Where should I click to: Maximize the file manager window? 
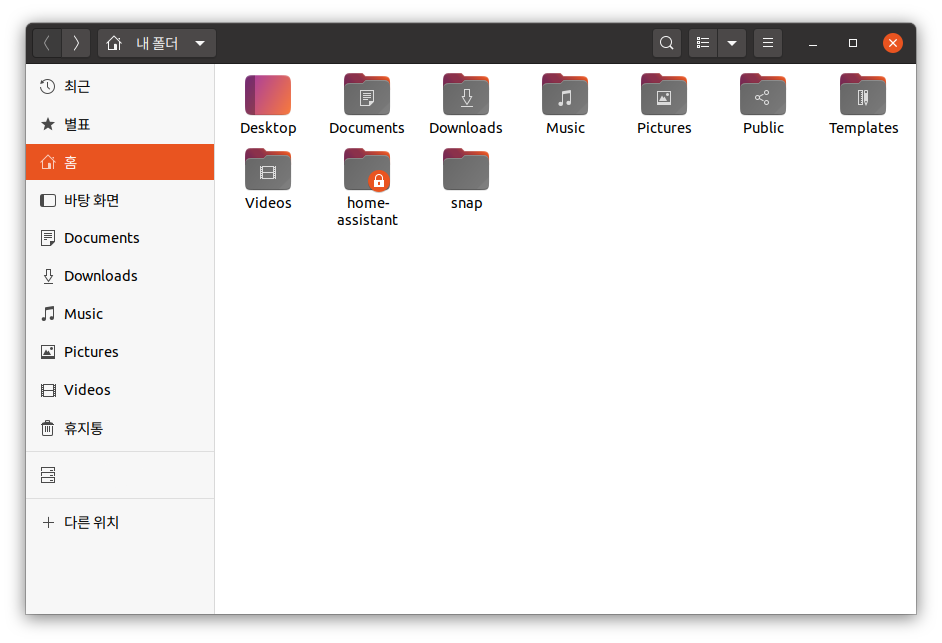(852, 43)
